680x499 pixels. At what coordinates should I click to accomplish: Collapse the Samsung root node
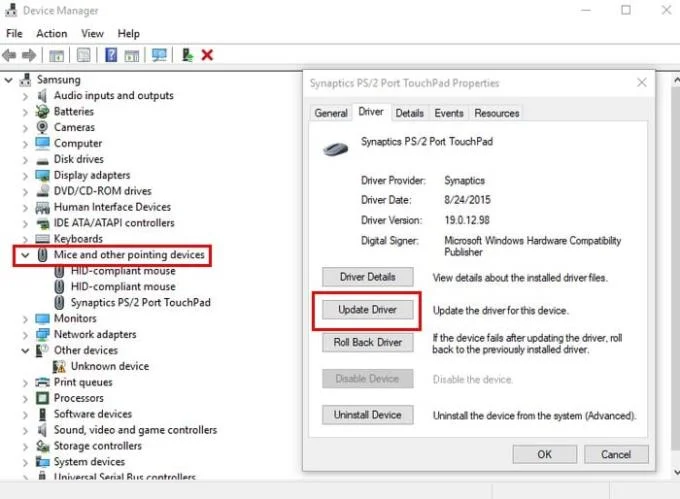pos(8,80)
